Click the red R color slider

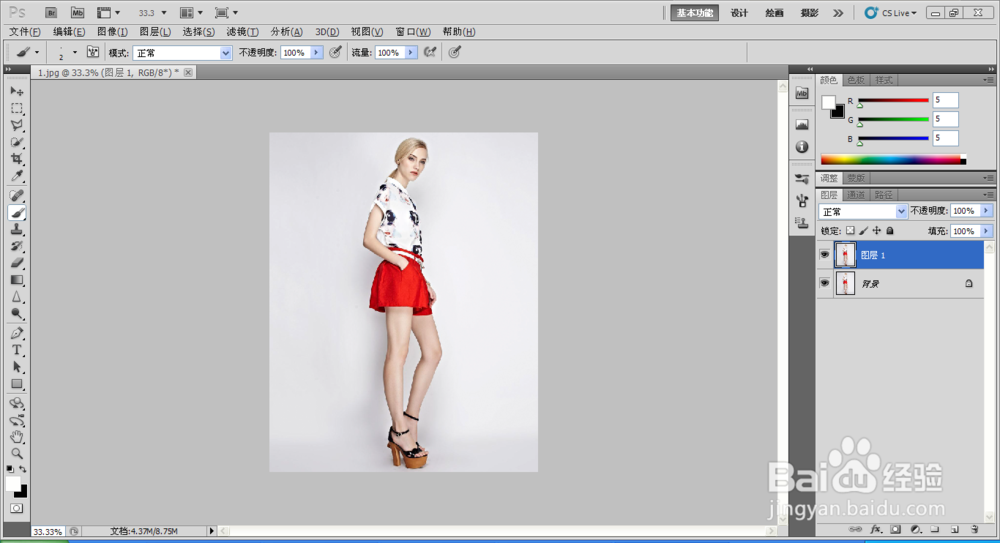pos(893,100)
